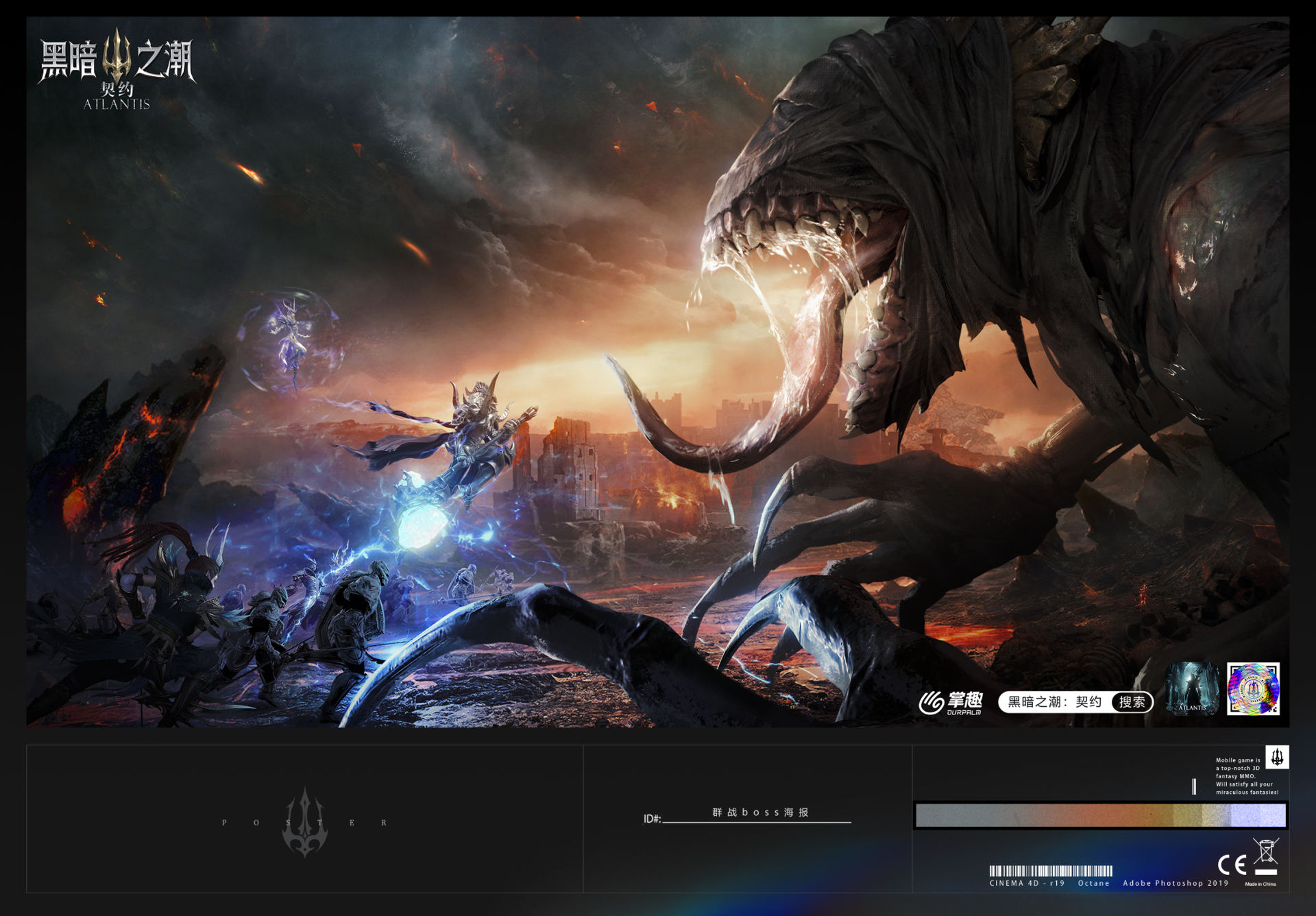Screen dimensions: 1316x916
Task: Click the Ourpalm 掌趣 logo
Action: click(951, 702)
